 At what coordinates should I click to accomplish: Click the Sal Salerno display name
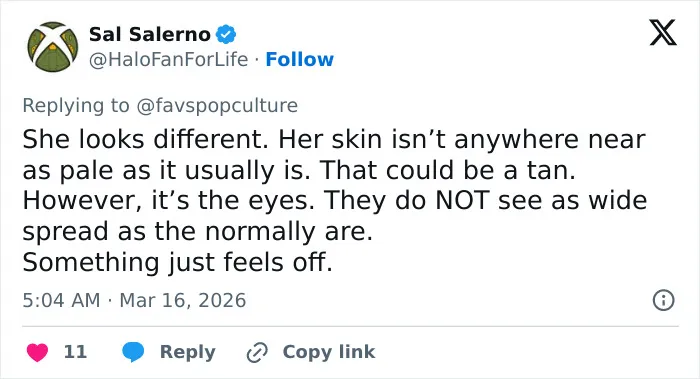click(x=150, y=34)
